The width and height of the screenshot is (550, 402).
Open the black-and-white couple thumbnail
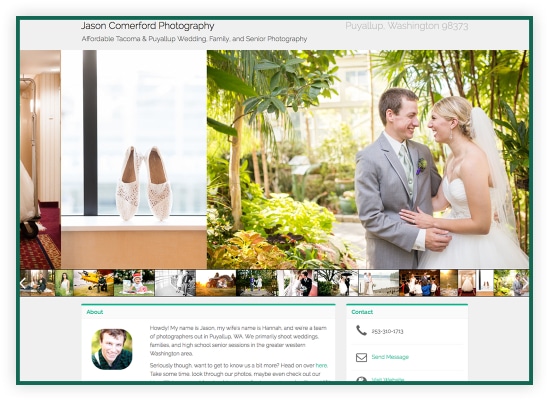175,283
